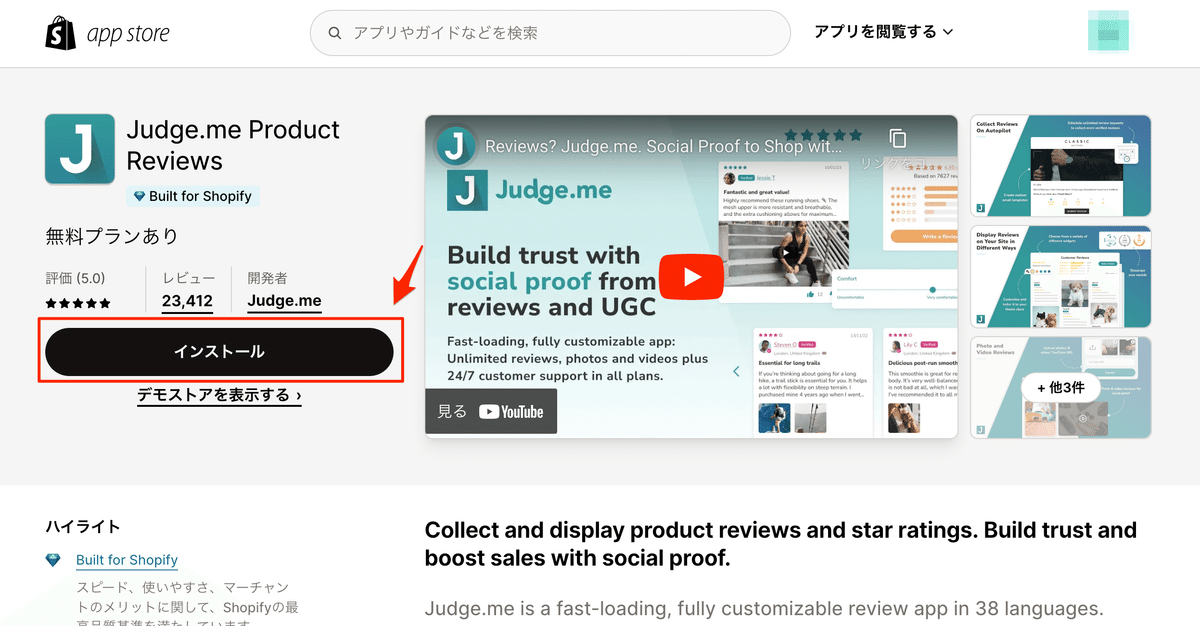Click the diamond icon in highlights

(x=53, y=560)
